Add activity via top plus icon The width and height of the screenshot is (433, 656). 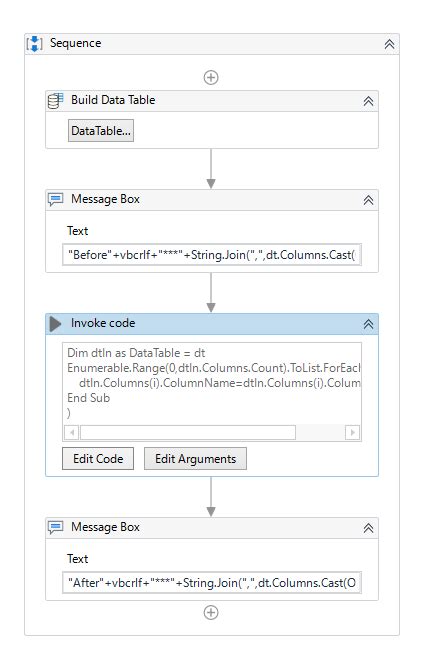point(211,77)
